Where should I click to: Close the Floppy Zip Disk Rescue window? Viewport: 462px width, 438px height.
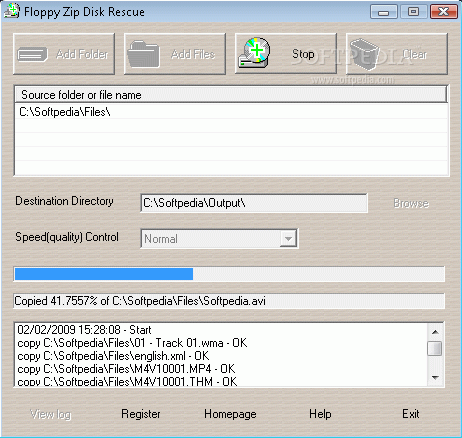point(444,12)
